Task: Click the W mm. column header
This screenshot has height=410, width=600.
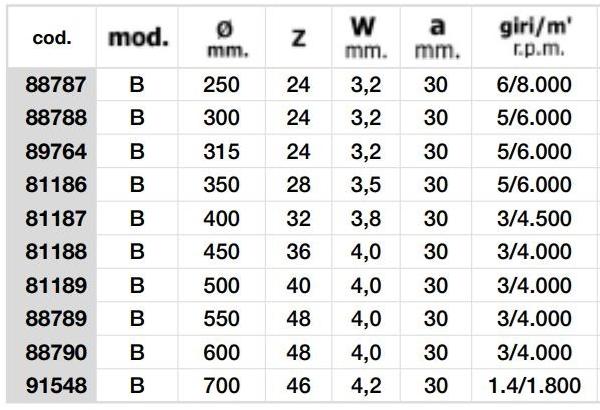Action: 365,38
